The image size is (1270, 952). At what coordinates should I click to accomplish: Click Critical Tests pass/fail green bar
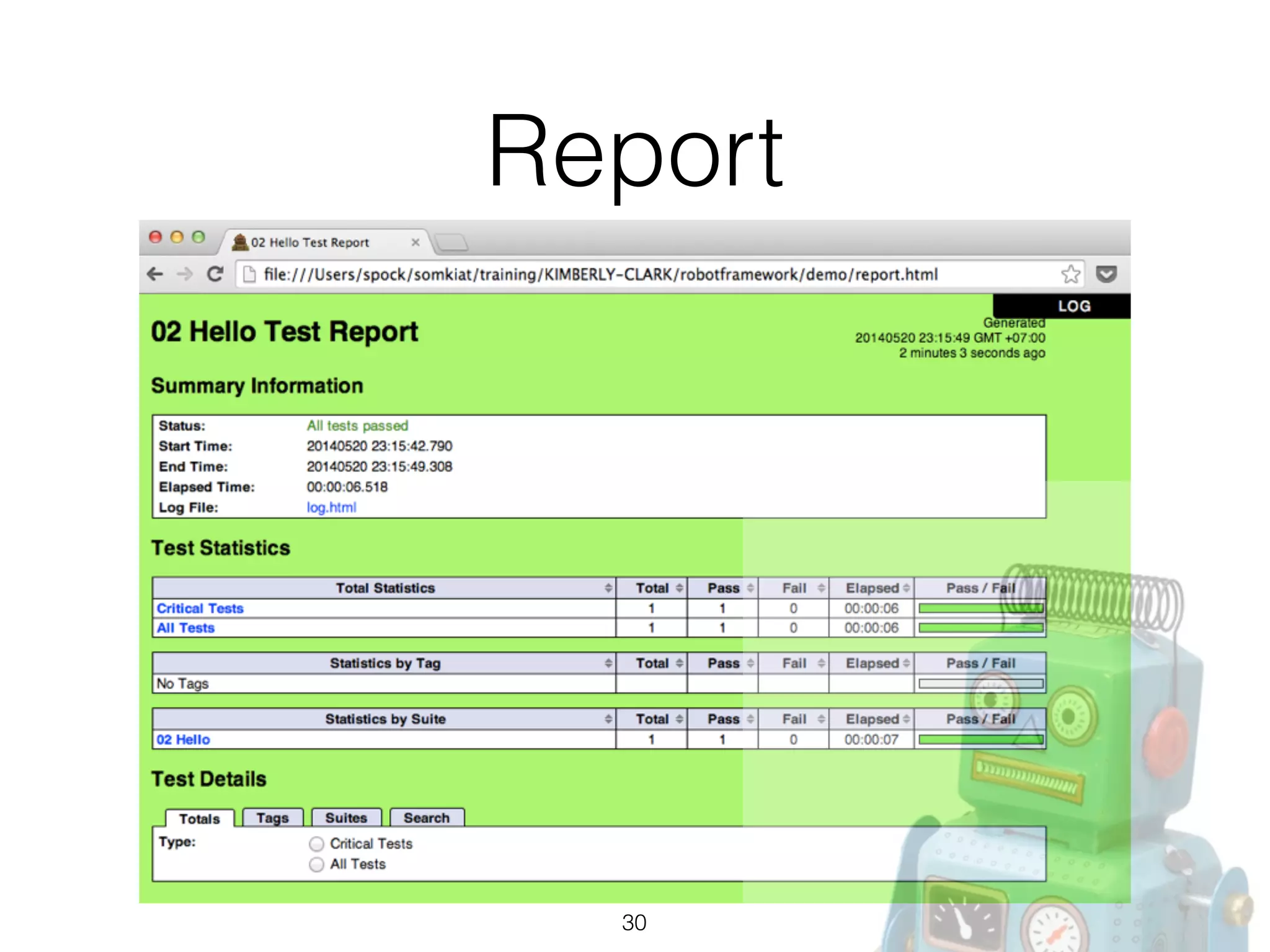980,609
